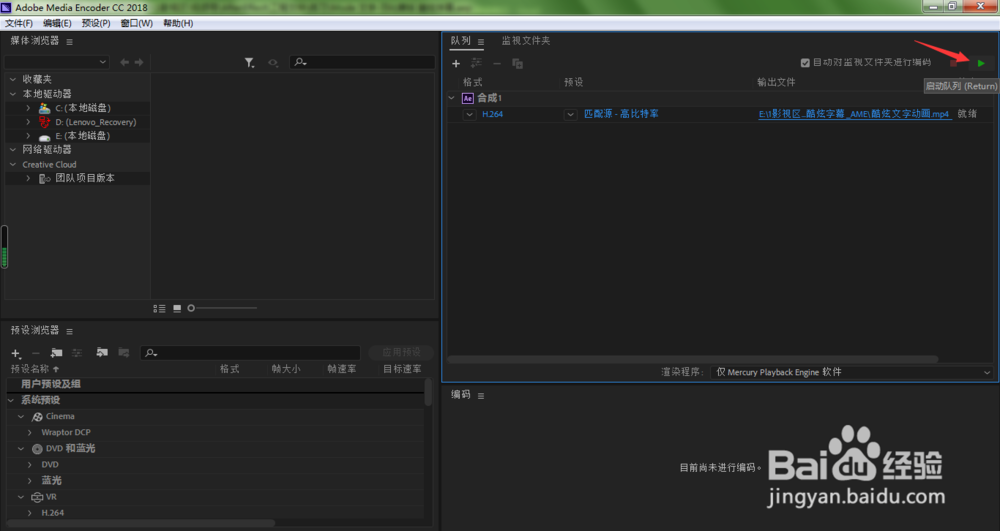Open the Media Browser panel menu icon

(70, 42)
